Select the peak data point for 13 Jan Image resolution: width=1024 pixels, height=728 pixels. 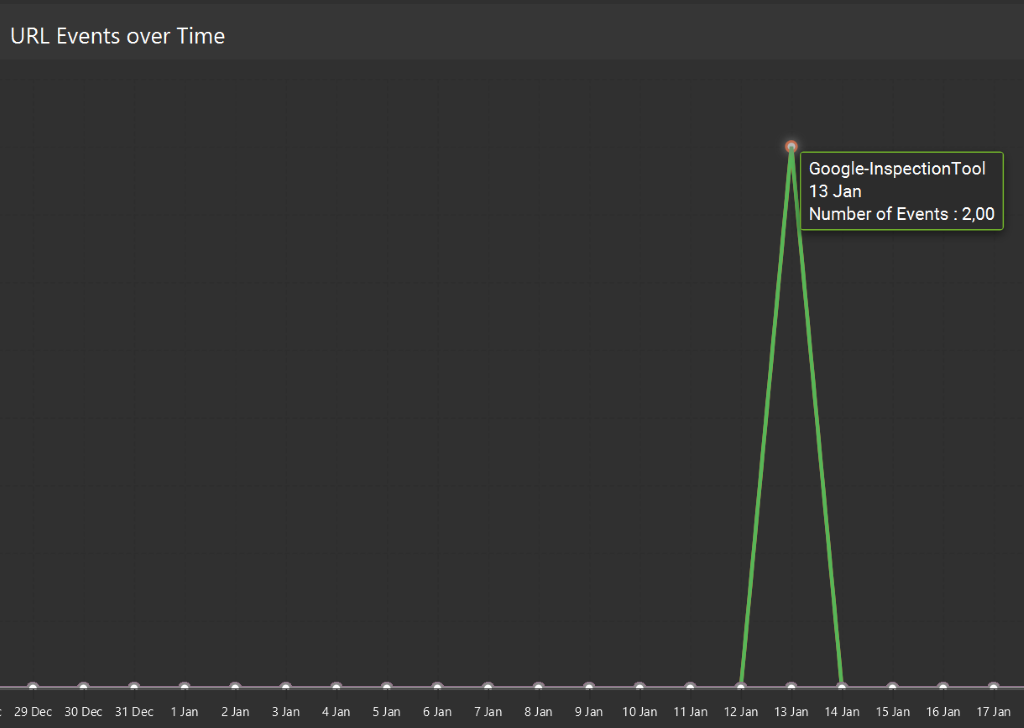(791, 146)
